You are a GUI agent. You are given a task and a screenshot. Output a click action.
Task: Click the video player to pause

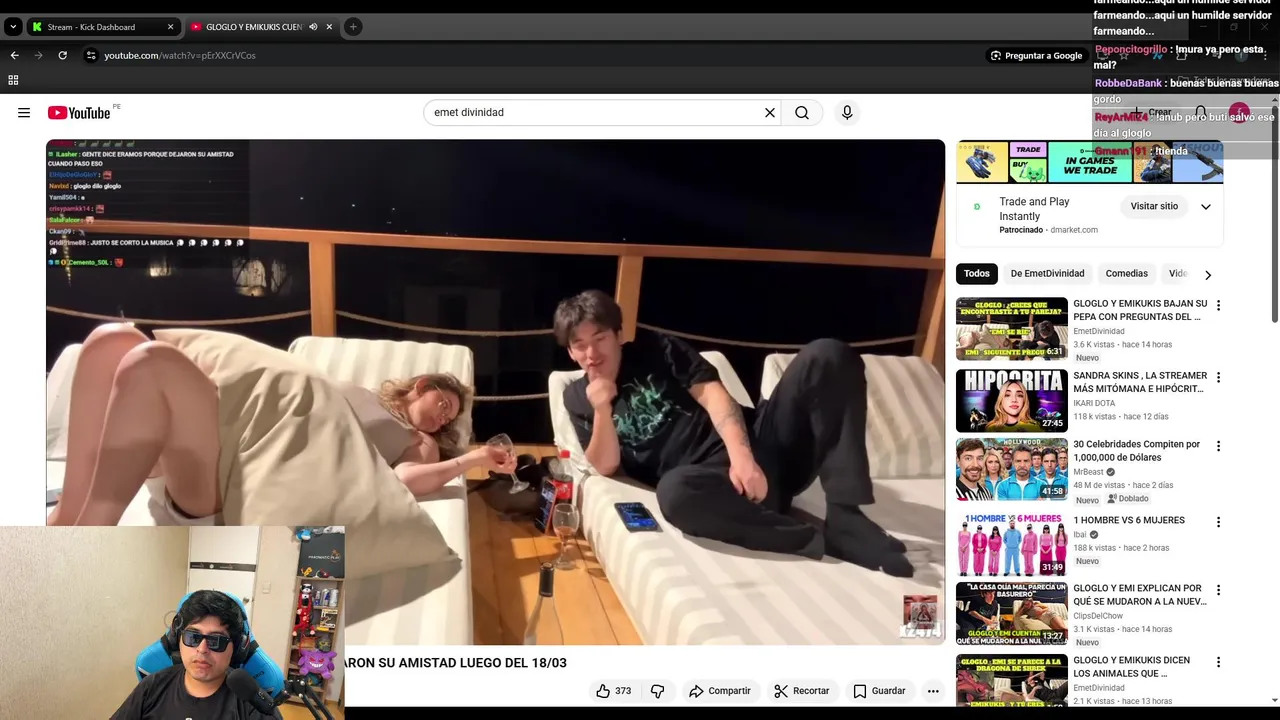tap(495, 392)
